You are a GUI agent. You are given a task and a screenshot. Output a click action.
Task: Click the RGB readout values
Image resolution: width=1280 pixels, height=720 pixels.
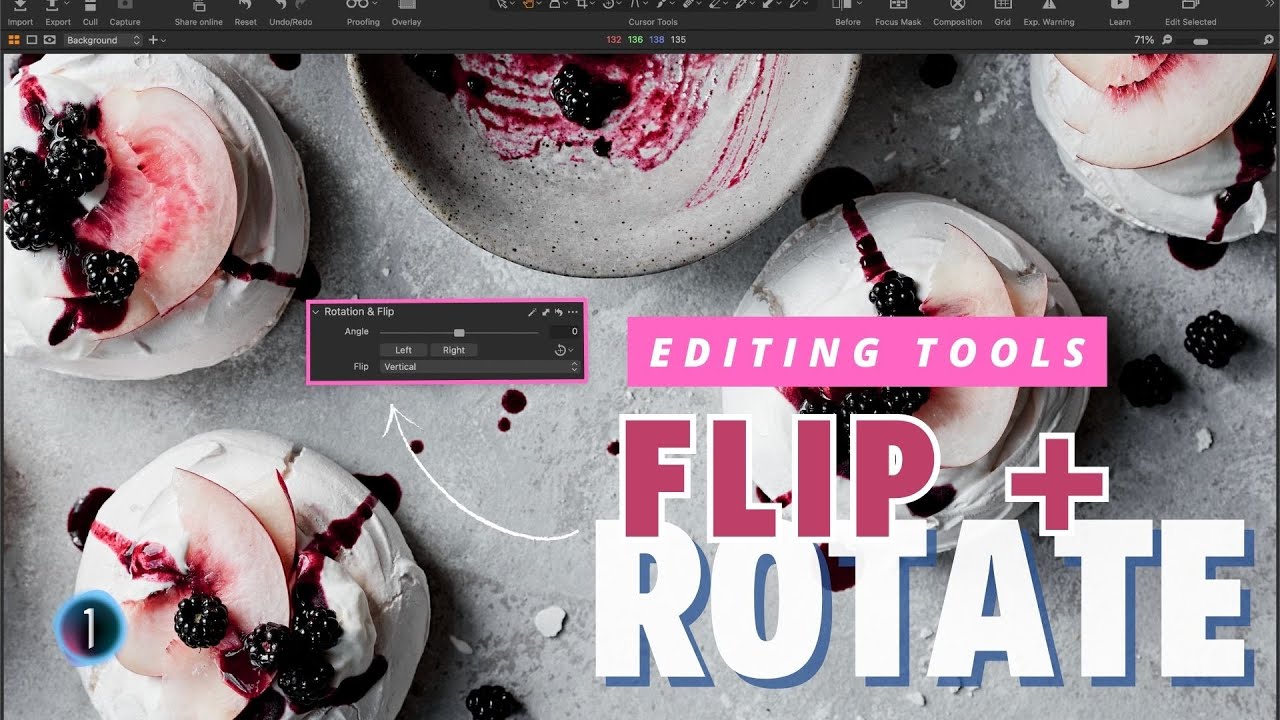pos(646,40)
